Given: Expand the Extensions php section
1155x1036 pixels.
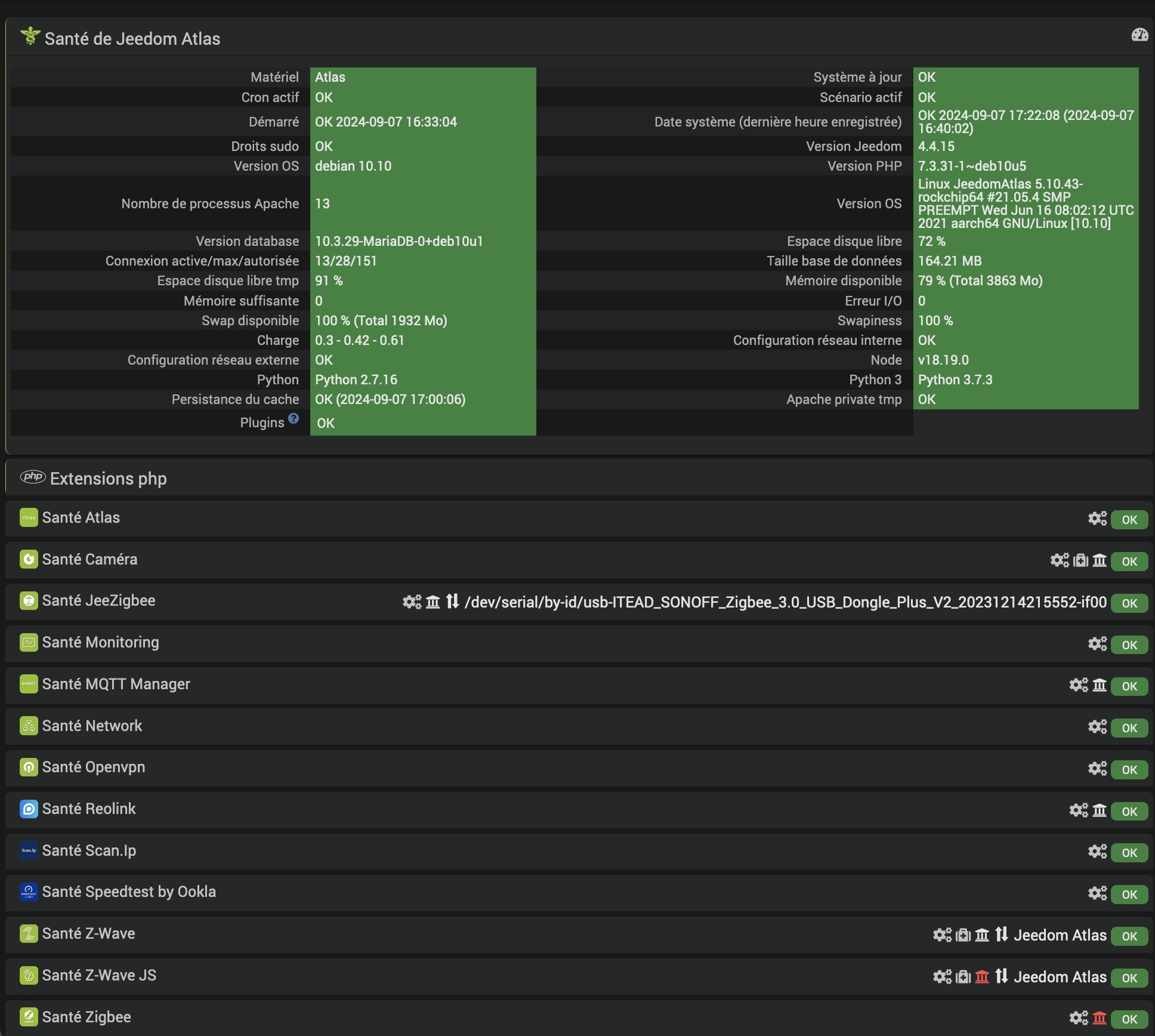Looking at the screenshot, I should tap(108, 479).
